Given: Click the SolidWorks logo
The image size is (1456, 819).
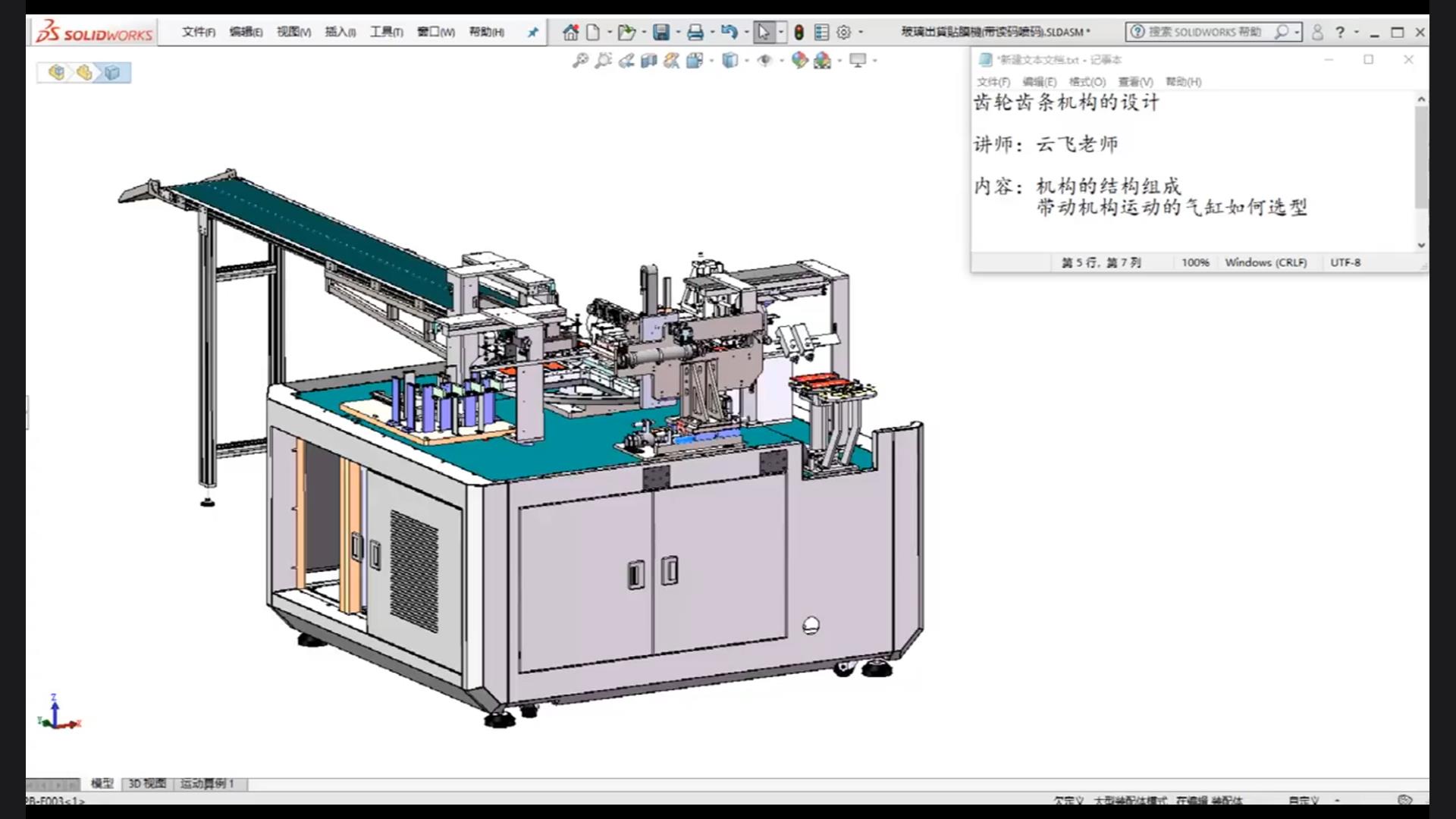Looking at the screenshot, I should click(95, 32).
